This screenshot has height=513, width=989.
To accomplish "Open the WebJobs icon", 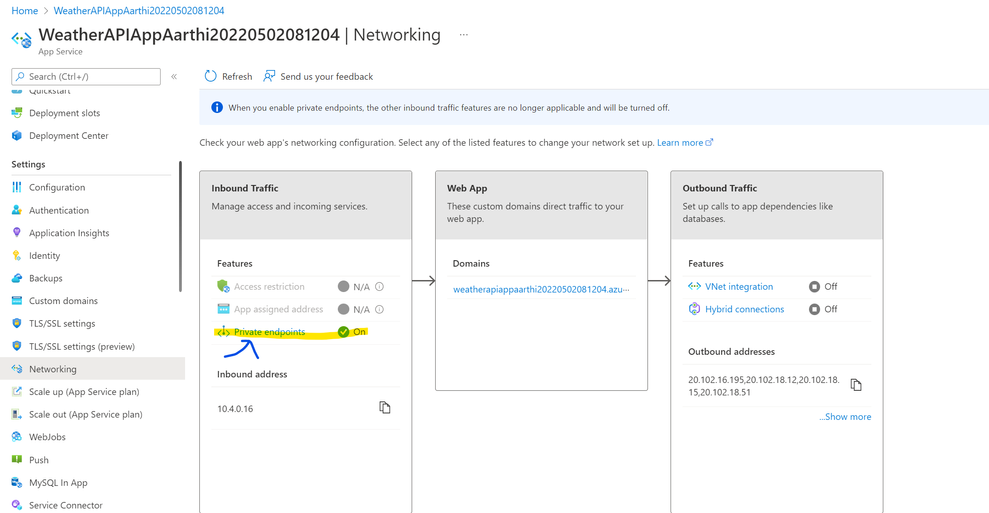I will [x=17, y=437].
